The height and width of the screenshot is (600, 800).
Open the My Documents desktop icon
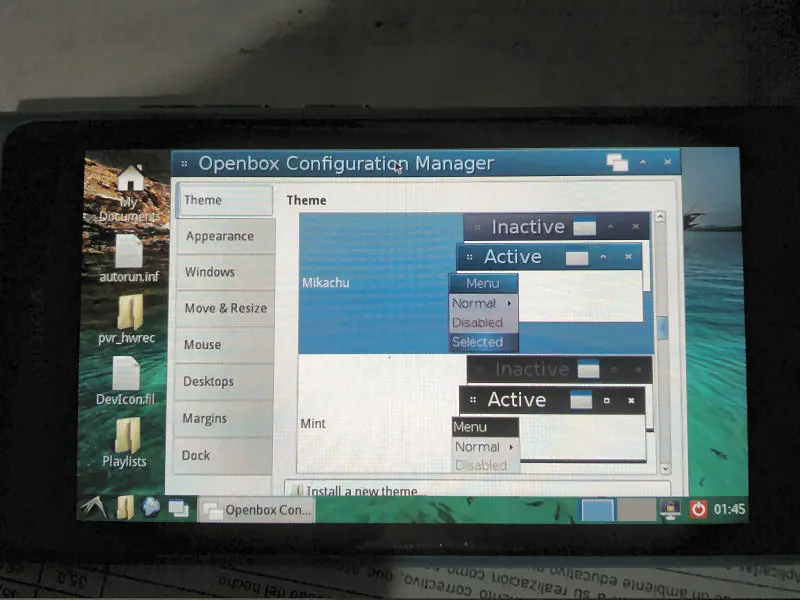click(130, 193)
